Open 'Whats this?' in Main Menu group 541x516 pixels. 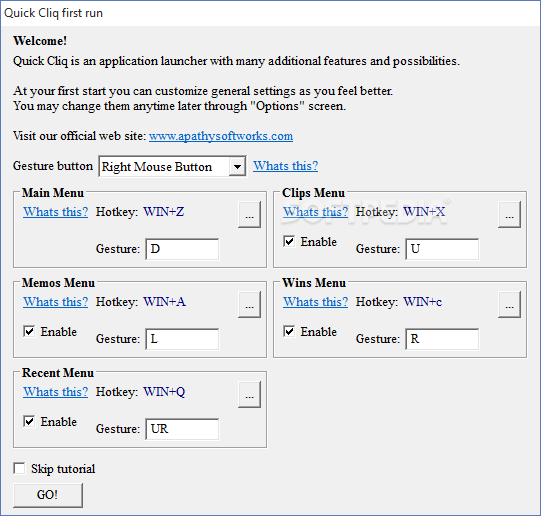(56, 212)
